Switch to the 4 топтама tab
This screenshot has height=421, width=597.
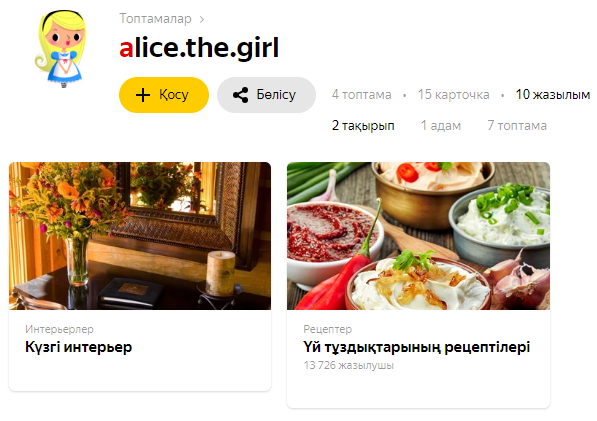pyautogui.click(x=361, y=94)
